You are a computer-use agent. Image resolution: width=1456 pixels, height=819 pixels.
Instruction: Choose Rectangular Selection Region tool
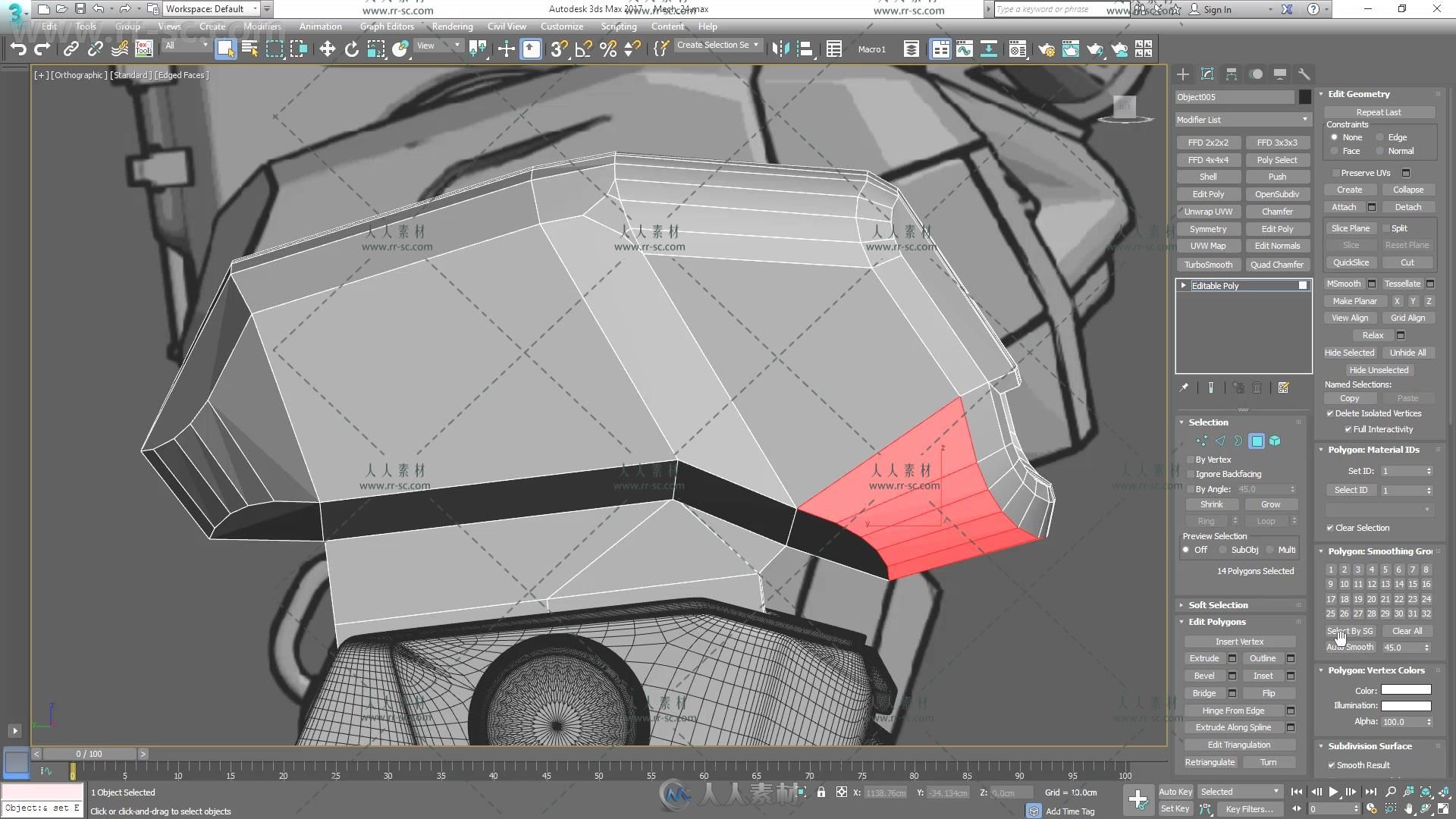pyautogui.click(x=274, y=49)
